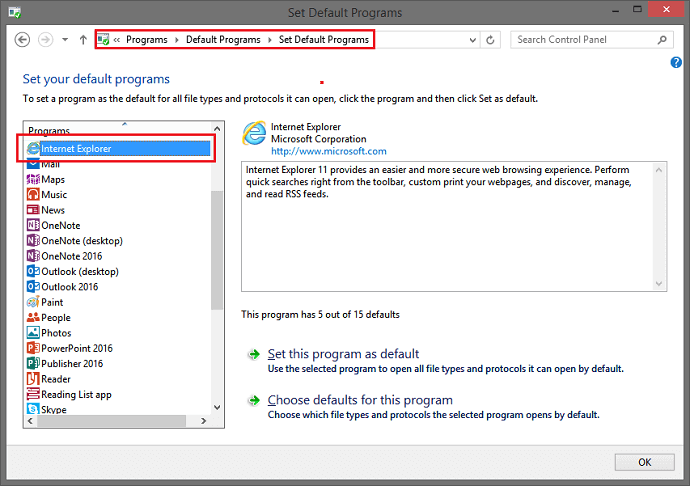The height and width of the screenshot is (486, 690).
Task: Click the search magnifier icon
Action: point(662,40)
